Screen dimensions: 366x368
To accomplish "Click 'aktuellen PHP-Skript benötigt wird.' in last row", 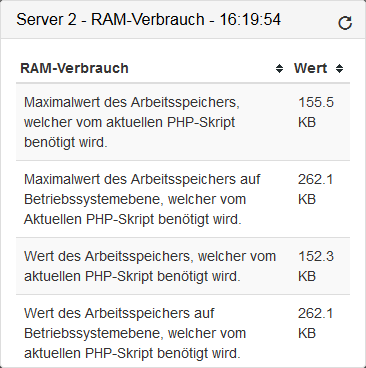I will pos(132,353).
